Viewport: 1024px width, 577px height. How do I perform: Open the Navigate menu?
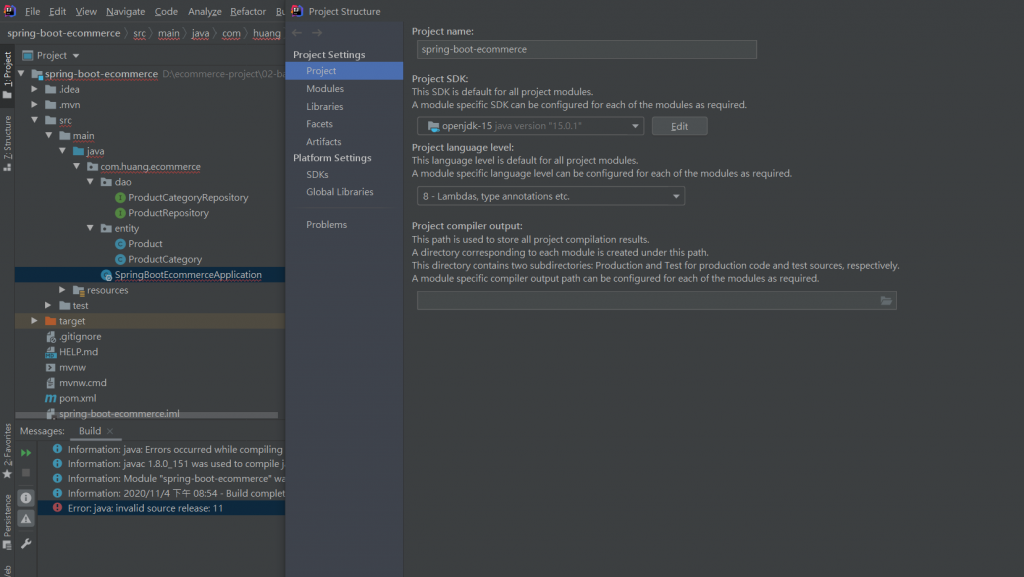point(125,11)
